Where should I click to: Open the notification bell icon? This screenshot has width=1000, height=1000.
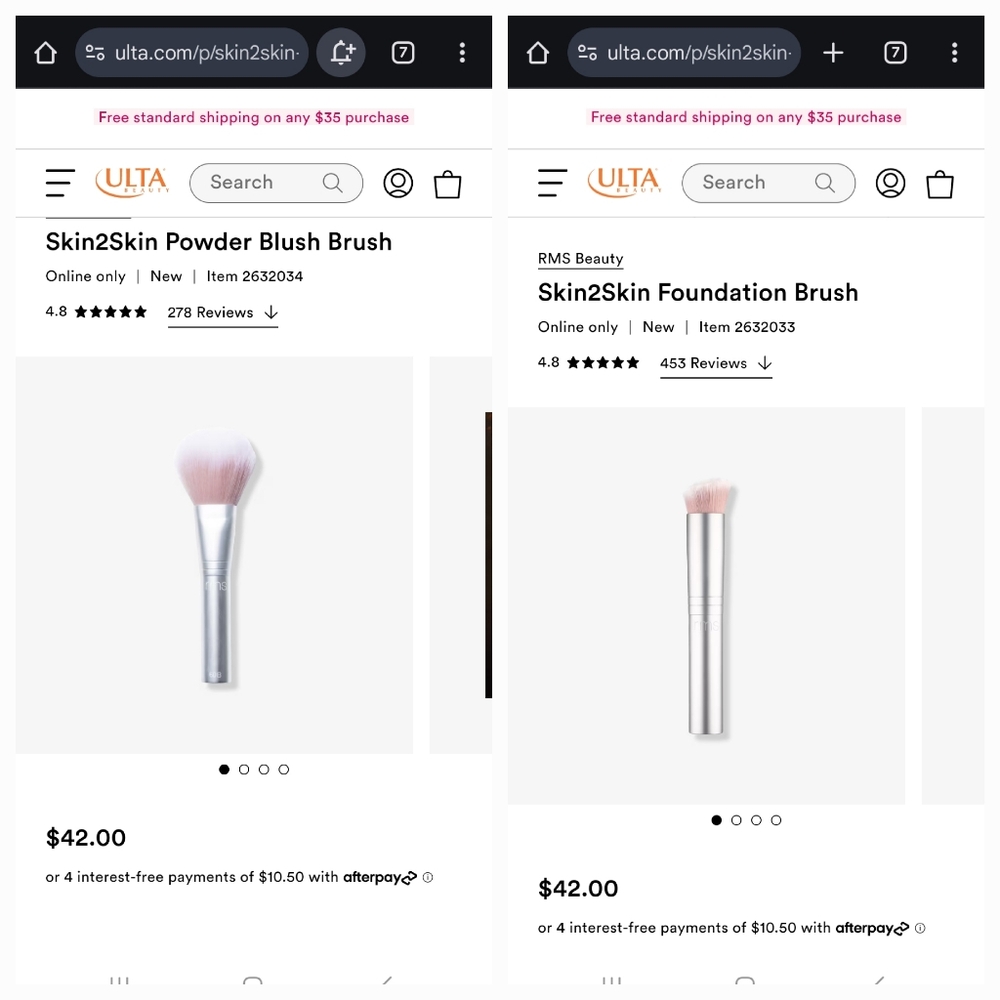341,52
